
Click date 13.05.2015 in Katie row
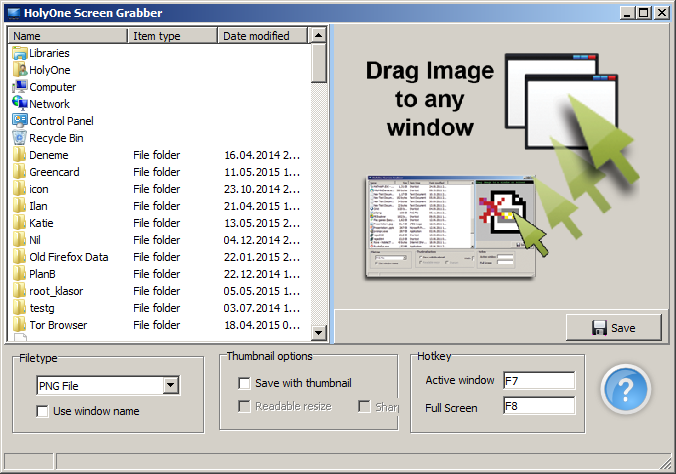(x=262, y=223)
